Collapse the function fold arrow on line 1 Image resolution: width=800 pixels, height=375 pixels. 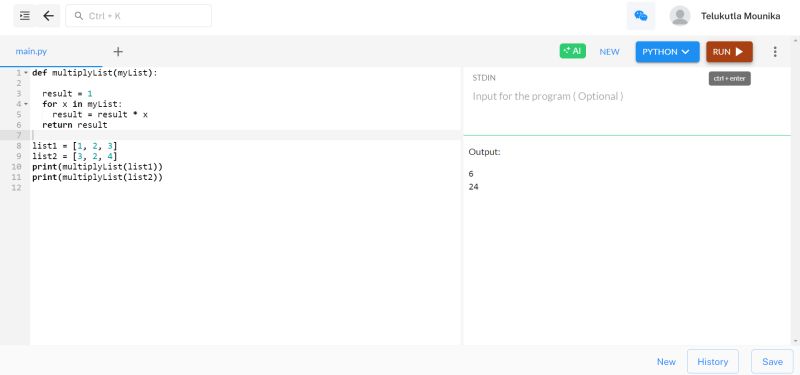(26, 73)
